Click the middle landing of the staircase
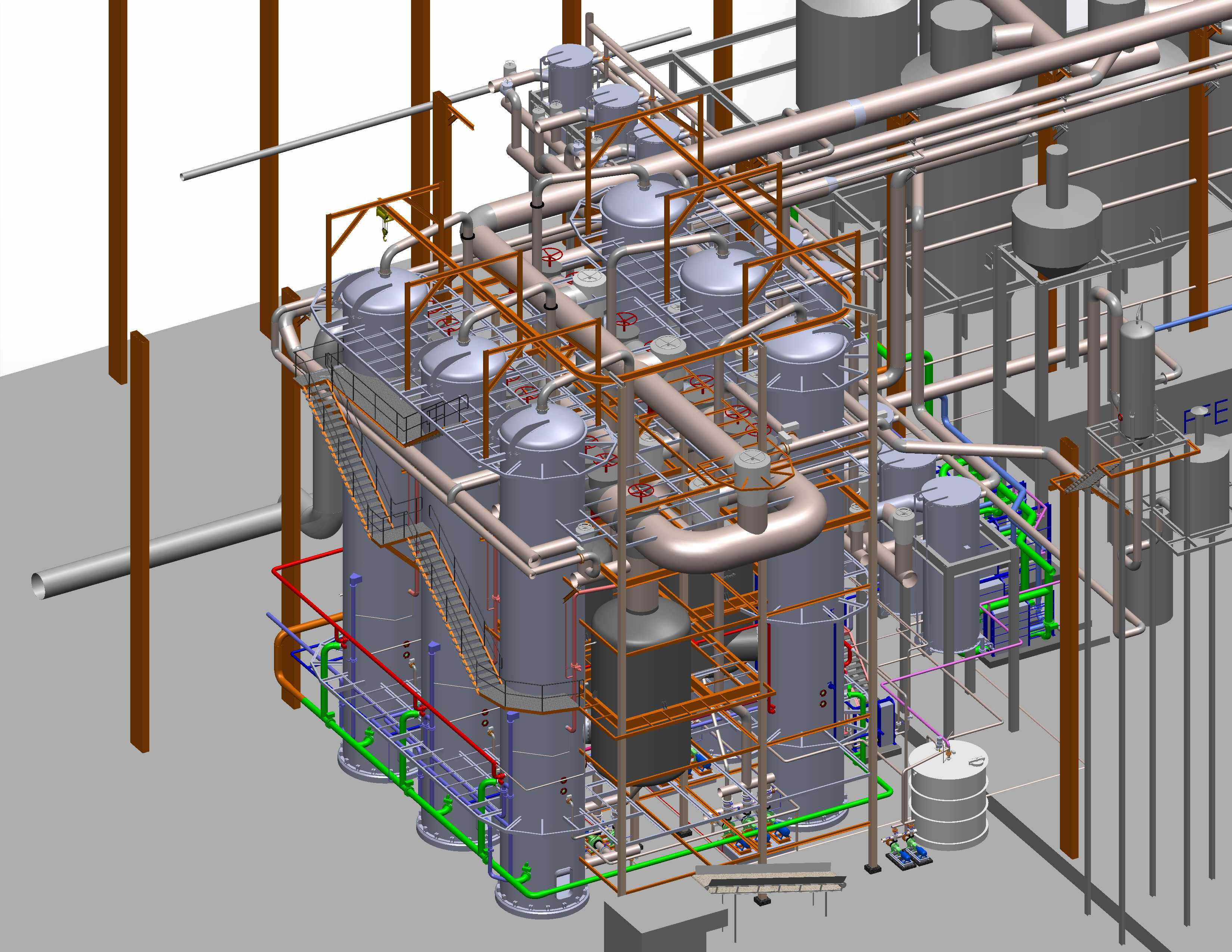The width and height of the screenshot is (1232, 952). (x=398, y=533)
